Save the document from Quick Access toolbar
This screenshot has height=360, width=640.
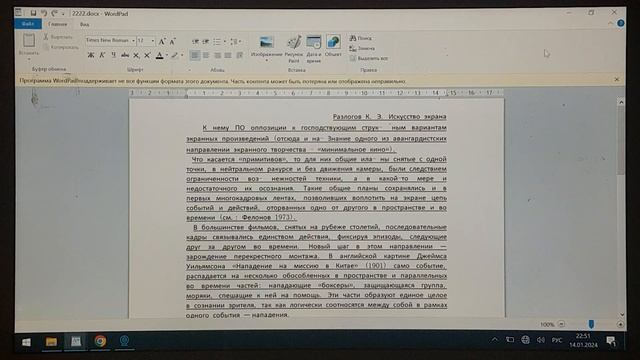[33, 13]
